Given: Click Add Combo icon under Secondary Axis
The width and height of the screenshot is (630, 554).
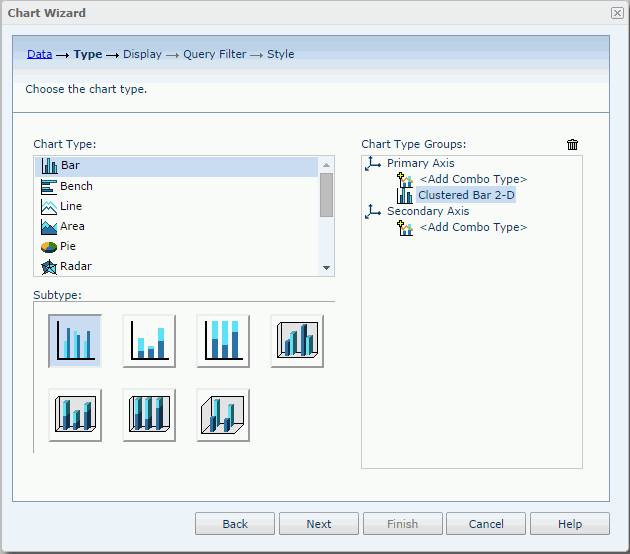Looking at the screenshot, I should click(405, 228).
